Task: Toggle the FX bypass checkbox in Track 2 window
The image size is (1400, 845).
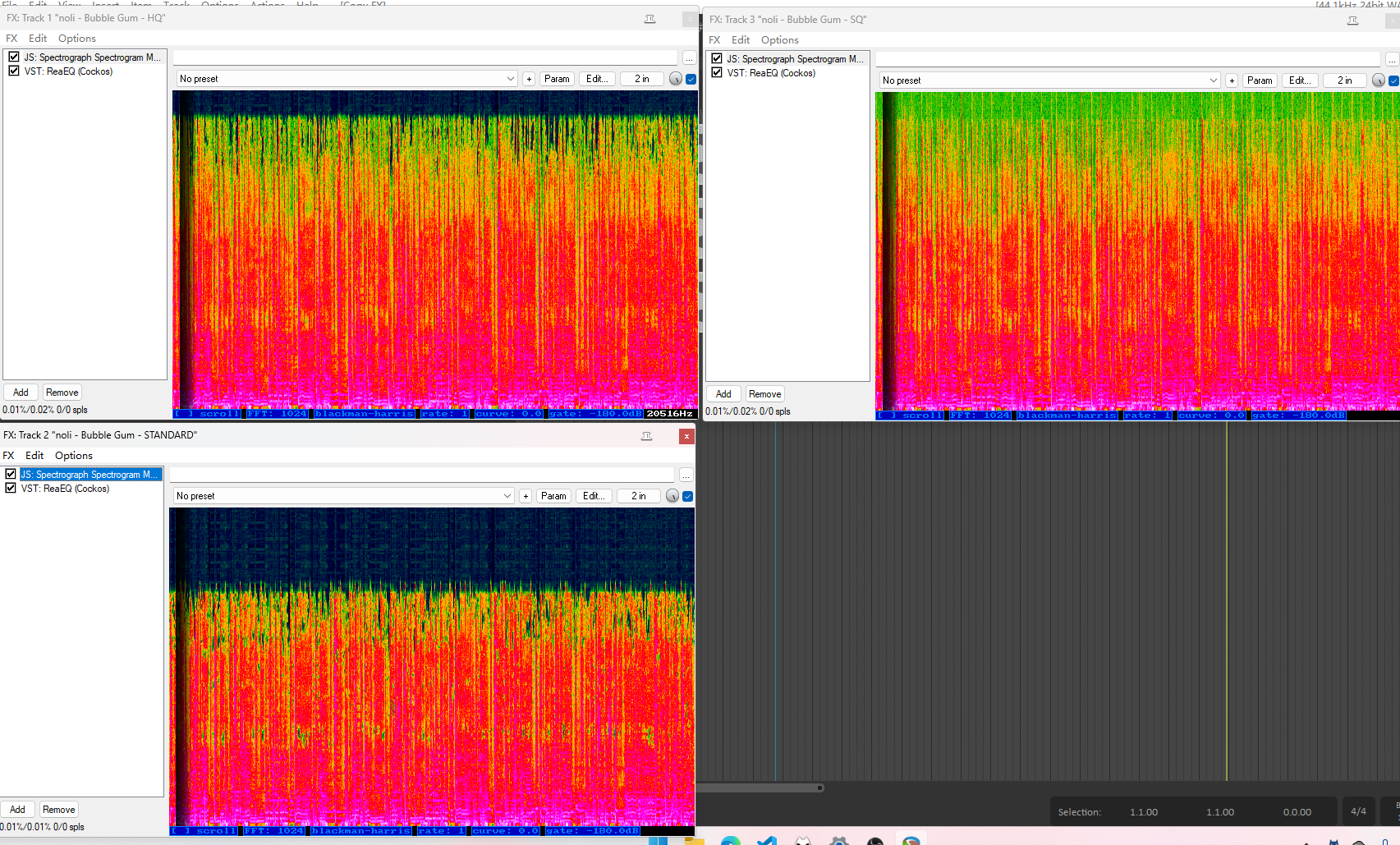Action: (688, 496)
